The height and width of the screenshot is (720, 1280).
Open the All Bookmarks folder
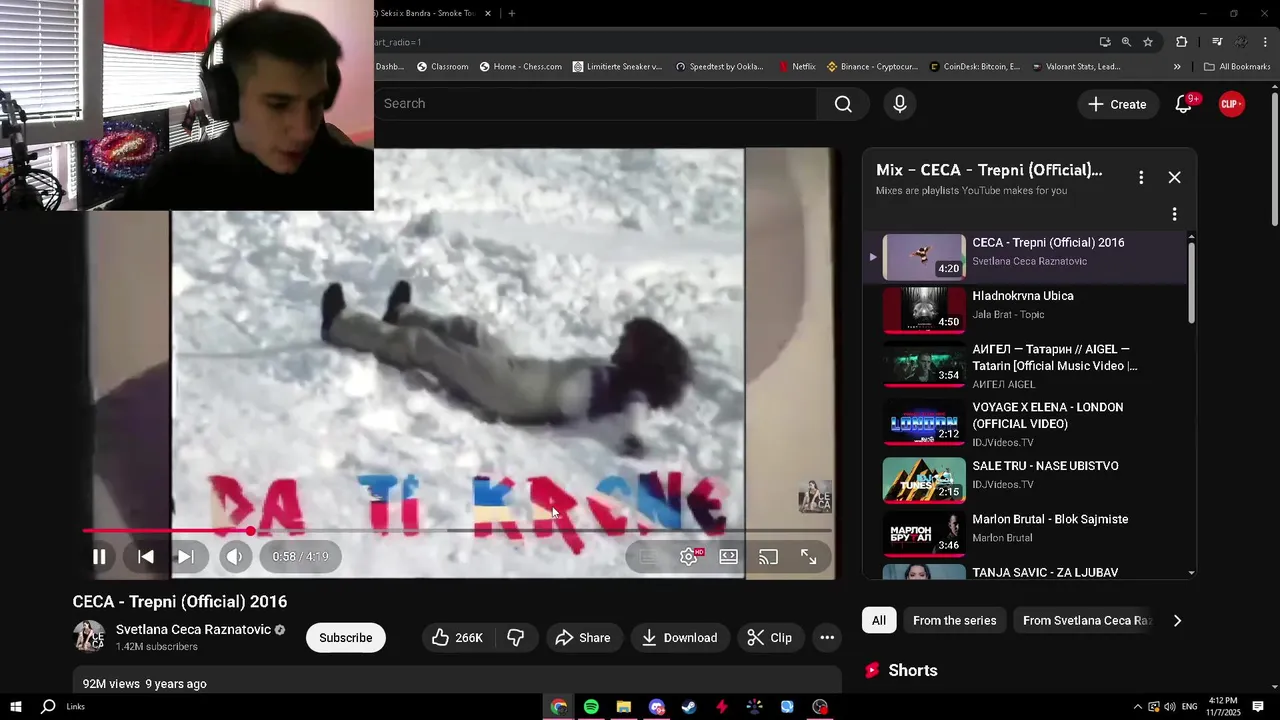tap(1237, 67)
